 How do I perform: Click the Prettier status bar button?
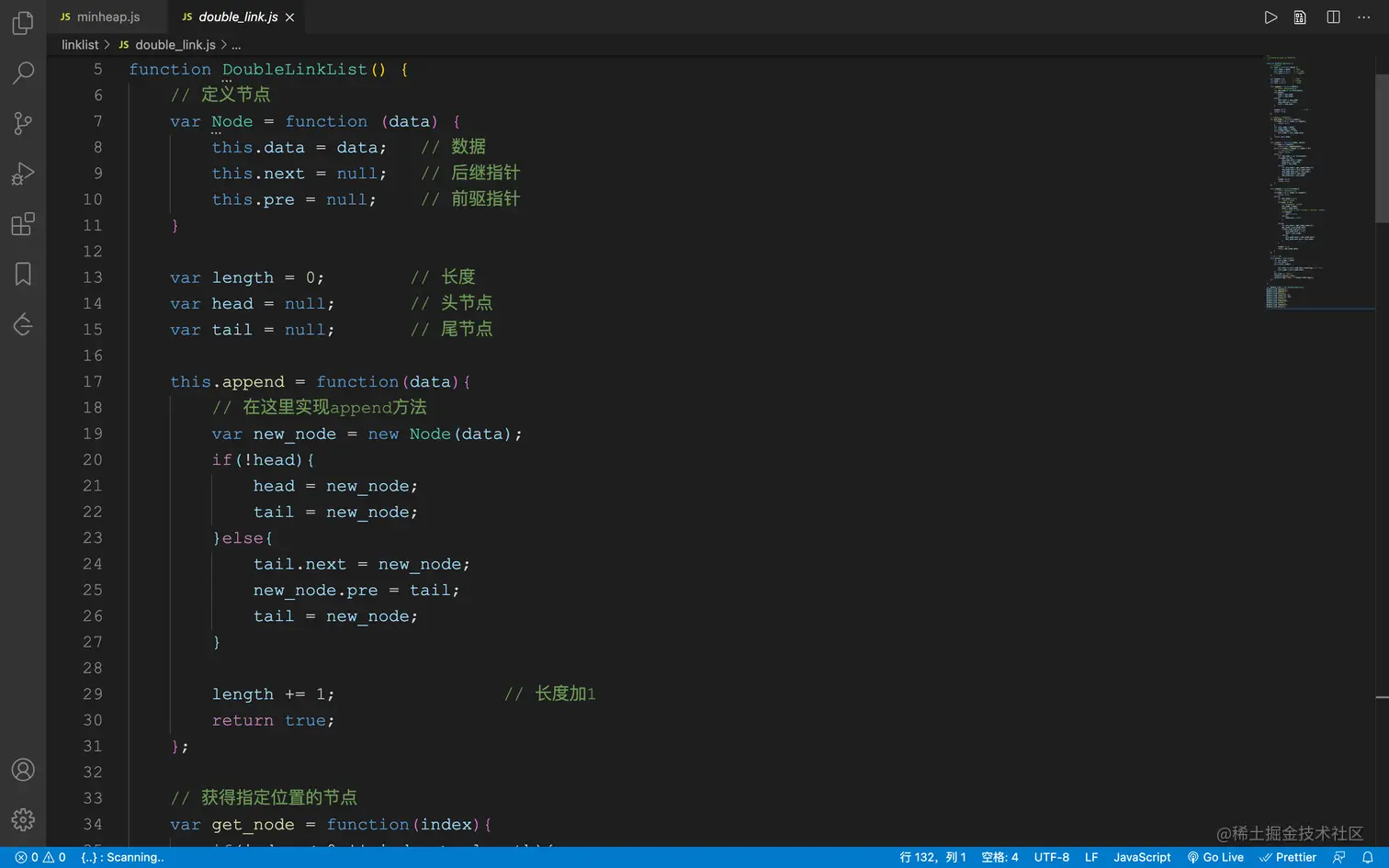pos(1288,857)
